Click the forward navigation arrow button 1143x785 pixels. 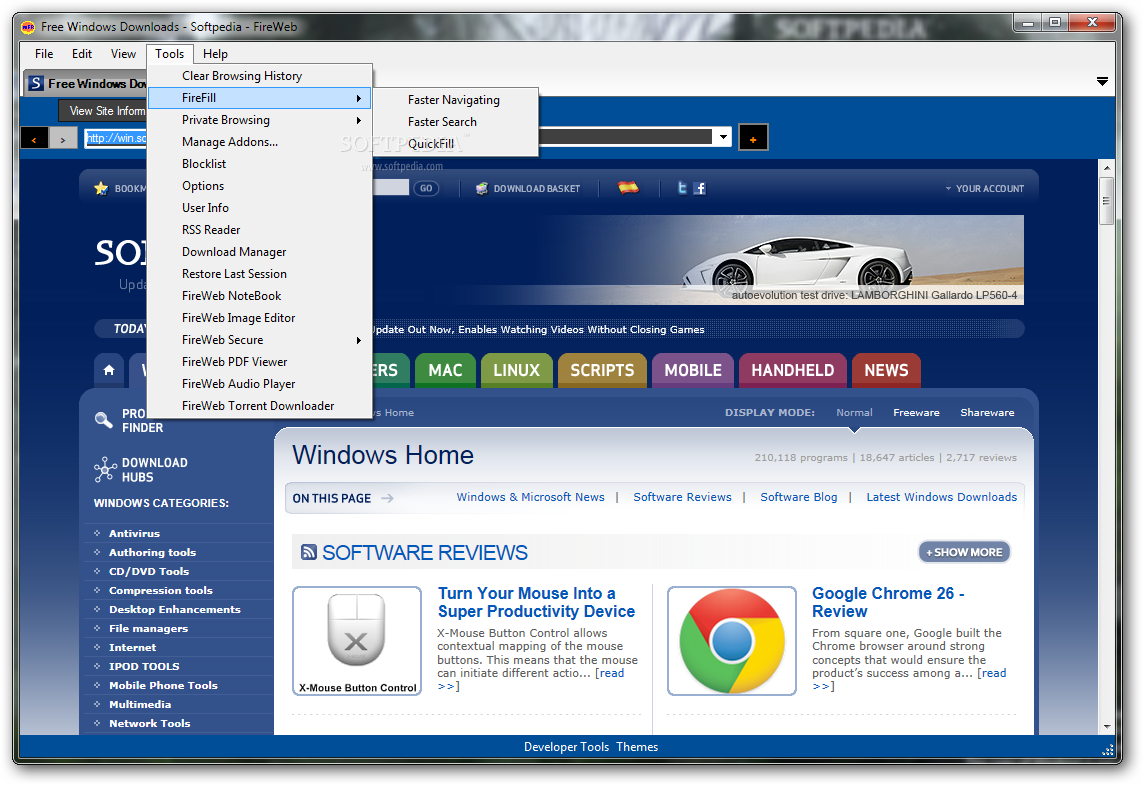pos(63,138)
